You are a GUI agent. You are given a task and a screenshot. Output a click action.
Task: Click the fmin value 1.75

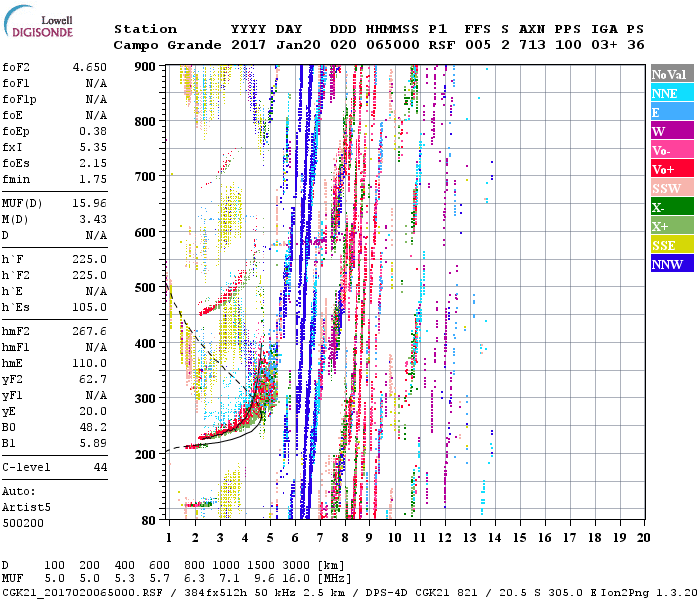[93, 179]
